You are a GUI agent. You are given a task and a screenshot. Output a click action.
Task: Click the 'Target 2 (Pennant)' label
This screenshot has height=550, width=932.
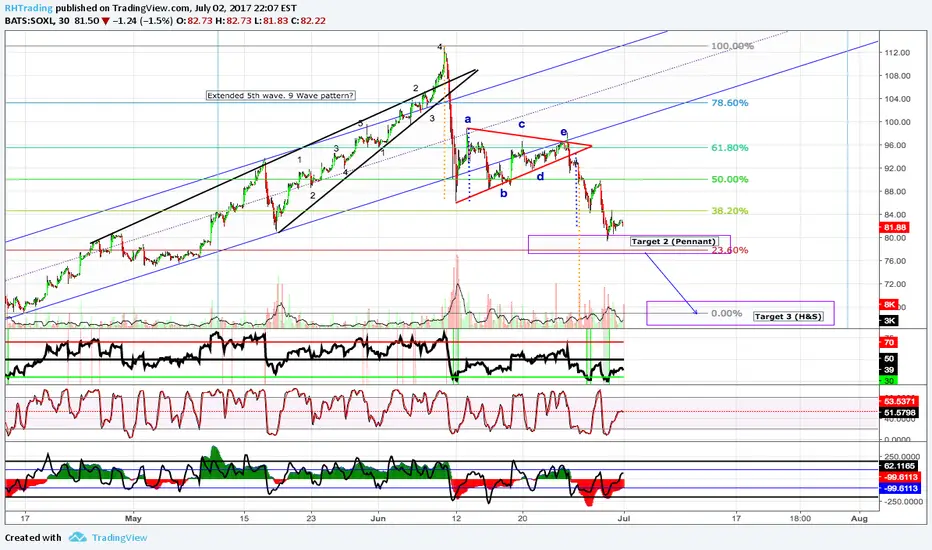coord(673,241)
